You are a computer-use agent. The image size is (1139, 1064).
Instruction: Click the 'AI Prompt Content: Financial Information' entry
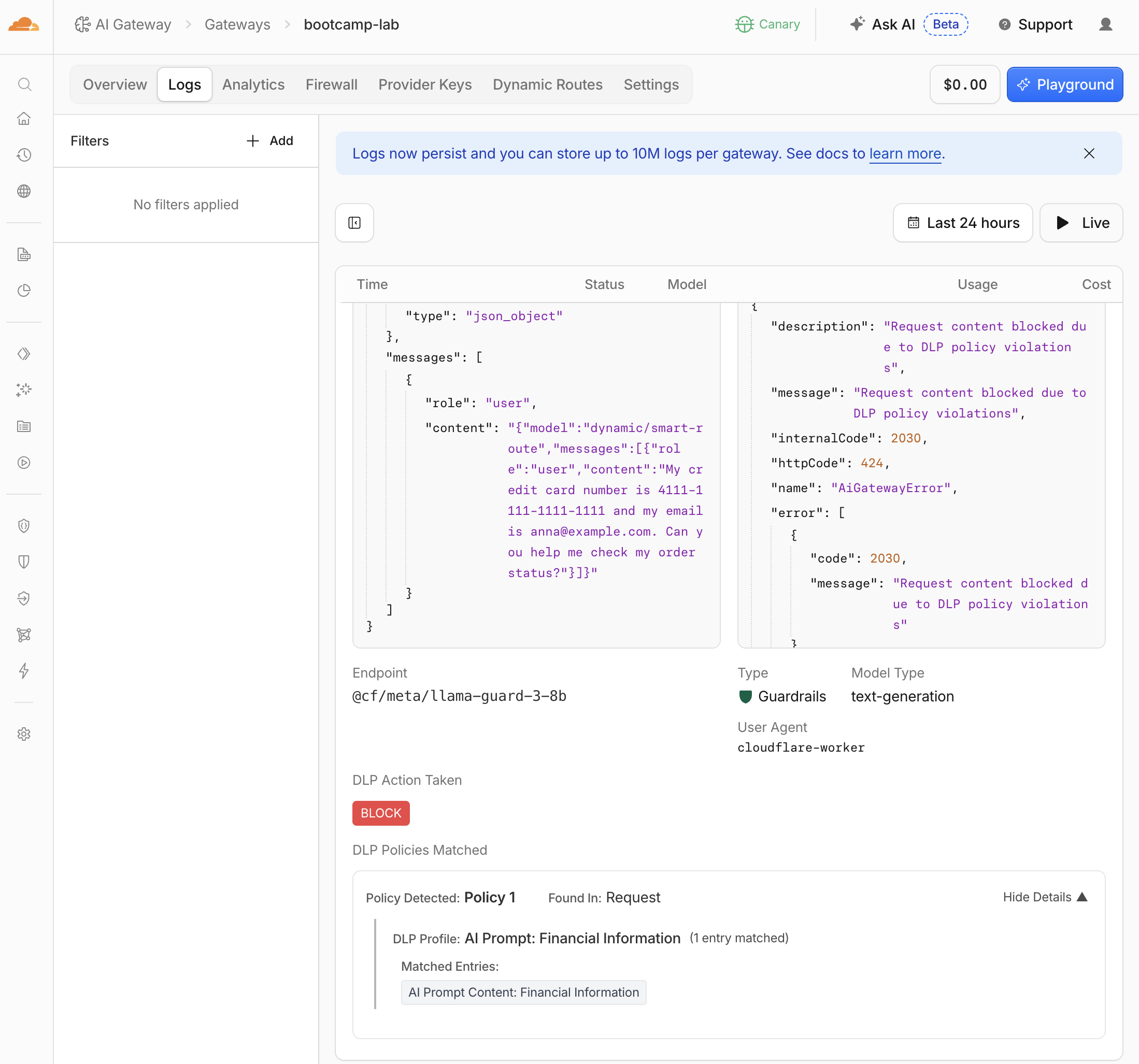tap(524, 993)
